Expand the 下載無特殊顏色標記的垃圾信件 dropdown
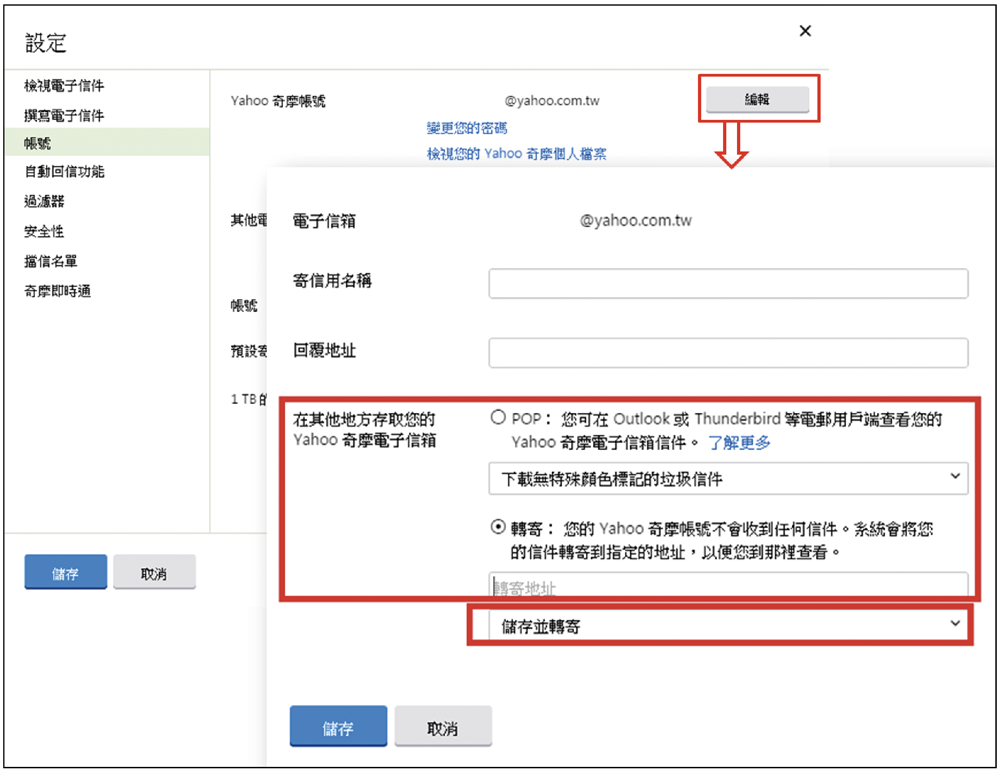Viewport: 1000px width, 776px height. 728,479
